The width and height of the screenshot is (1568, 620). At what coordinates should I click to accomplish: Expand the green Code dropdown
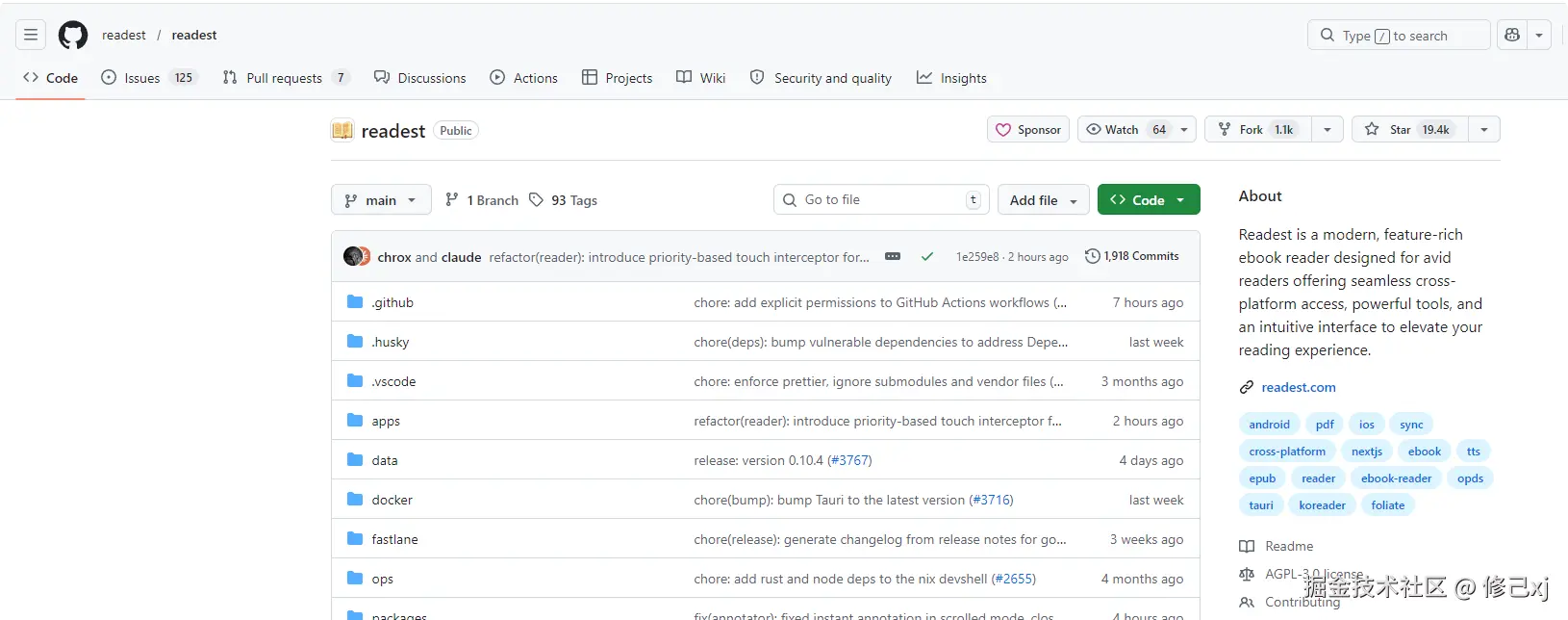click(x=1149, y=200)
